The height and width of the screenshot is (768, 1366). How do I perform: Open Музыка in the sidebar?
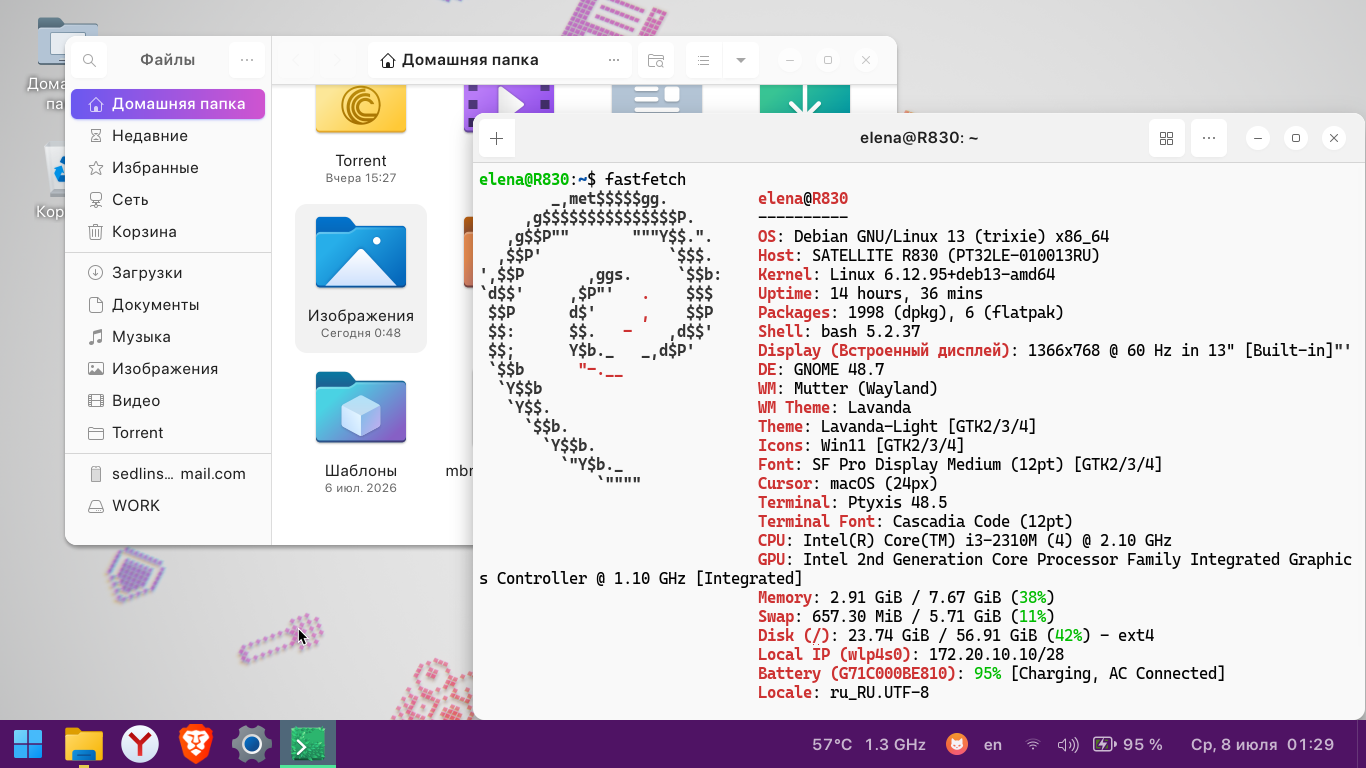tap(168, 337)
